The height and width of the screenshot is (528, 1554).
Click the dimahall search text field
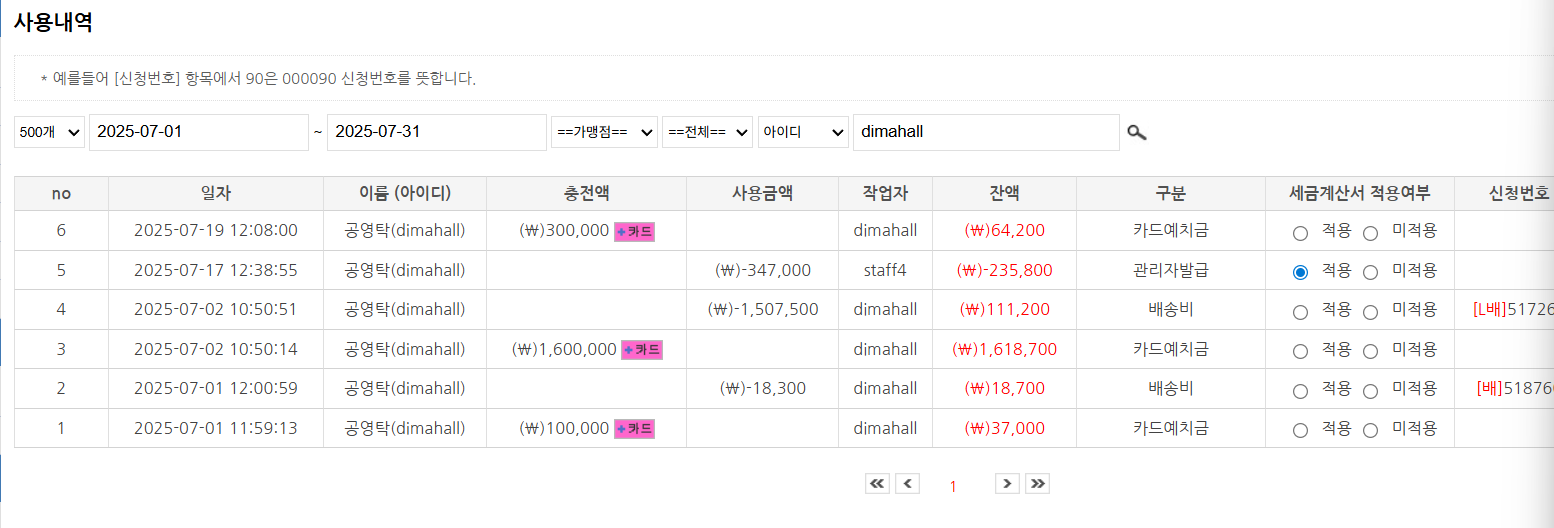click(985, 132)
